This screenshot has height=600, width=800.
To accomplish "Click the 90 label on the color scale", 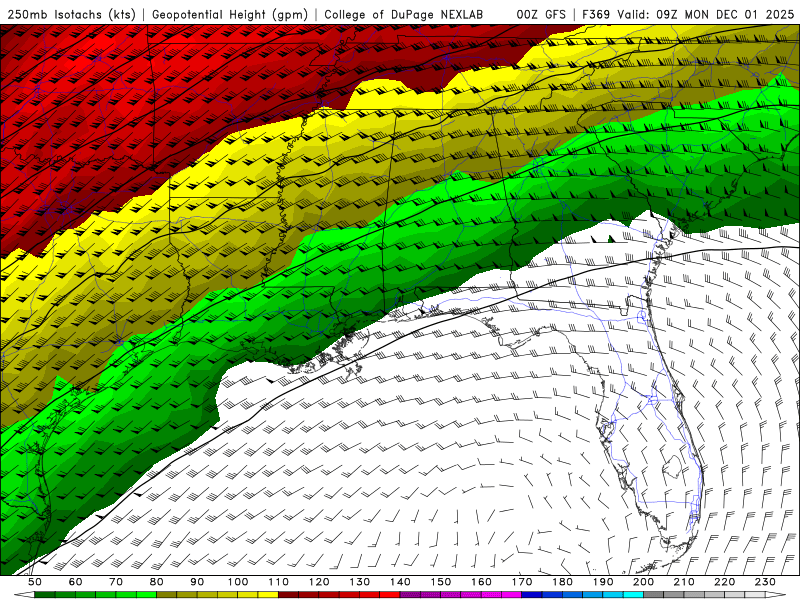I will pos(197,582).
